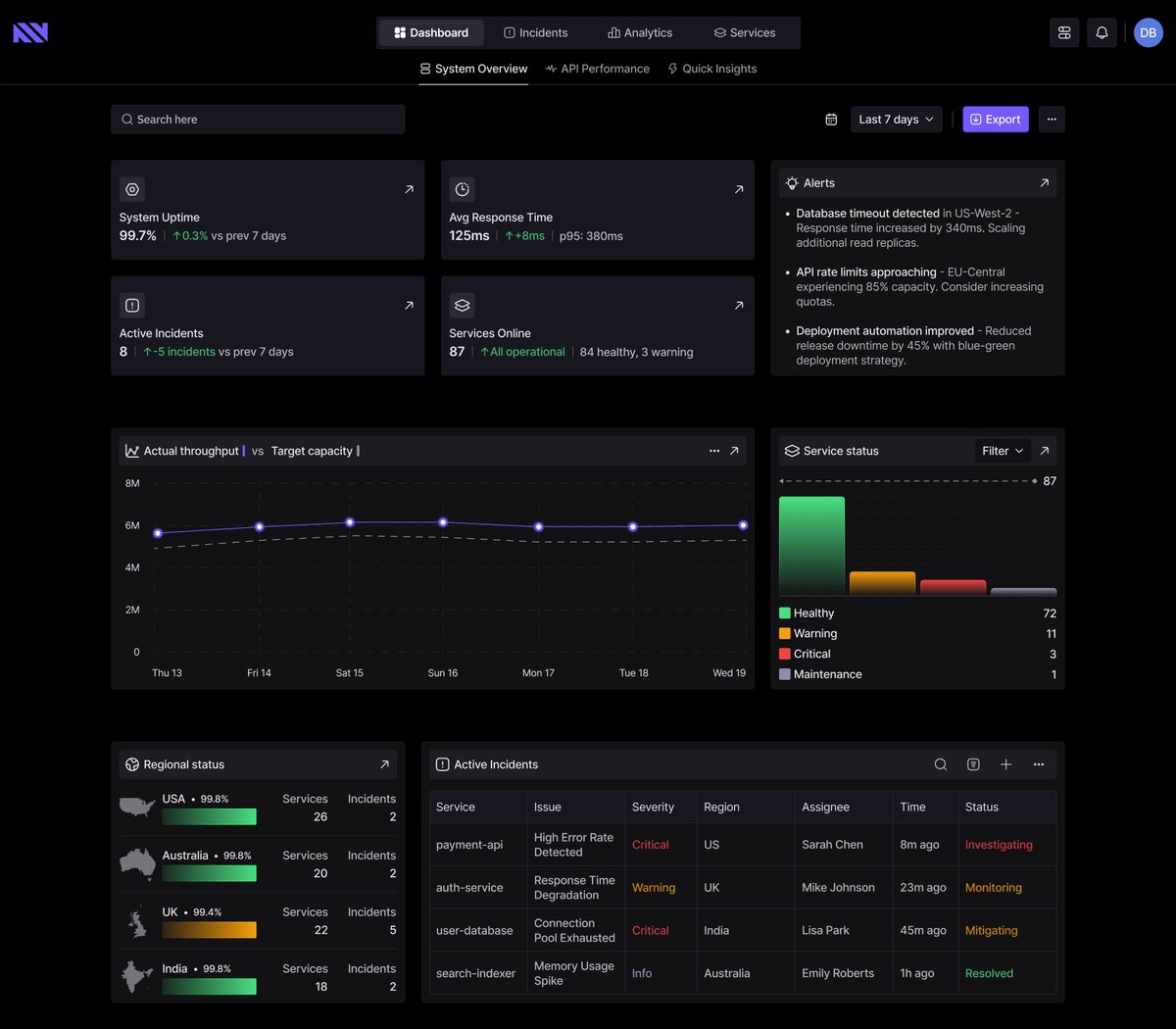
Task: Open the throughput chart's more options ellipsis
Action: point(714,451)
